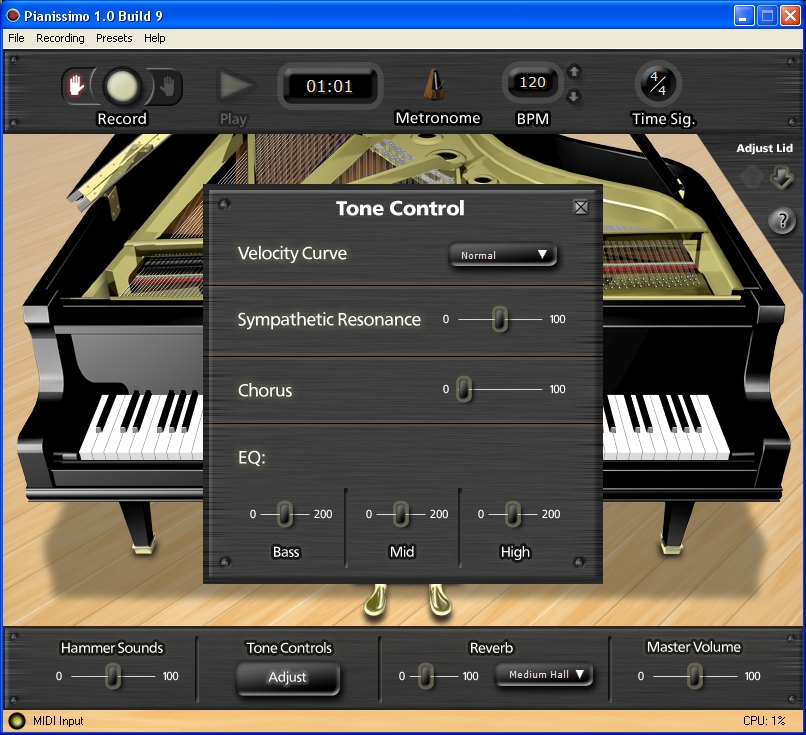Decrease BPM with the down arrow

coord(574,96)
